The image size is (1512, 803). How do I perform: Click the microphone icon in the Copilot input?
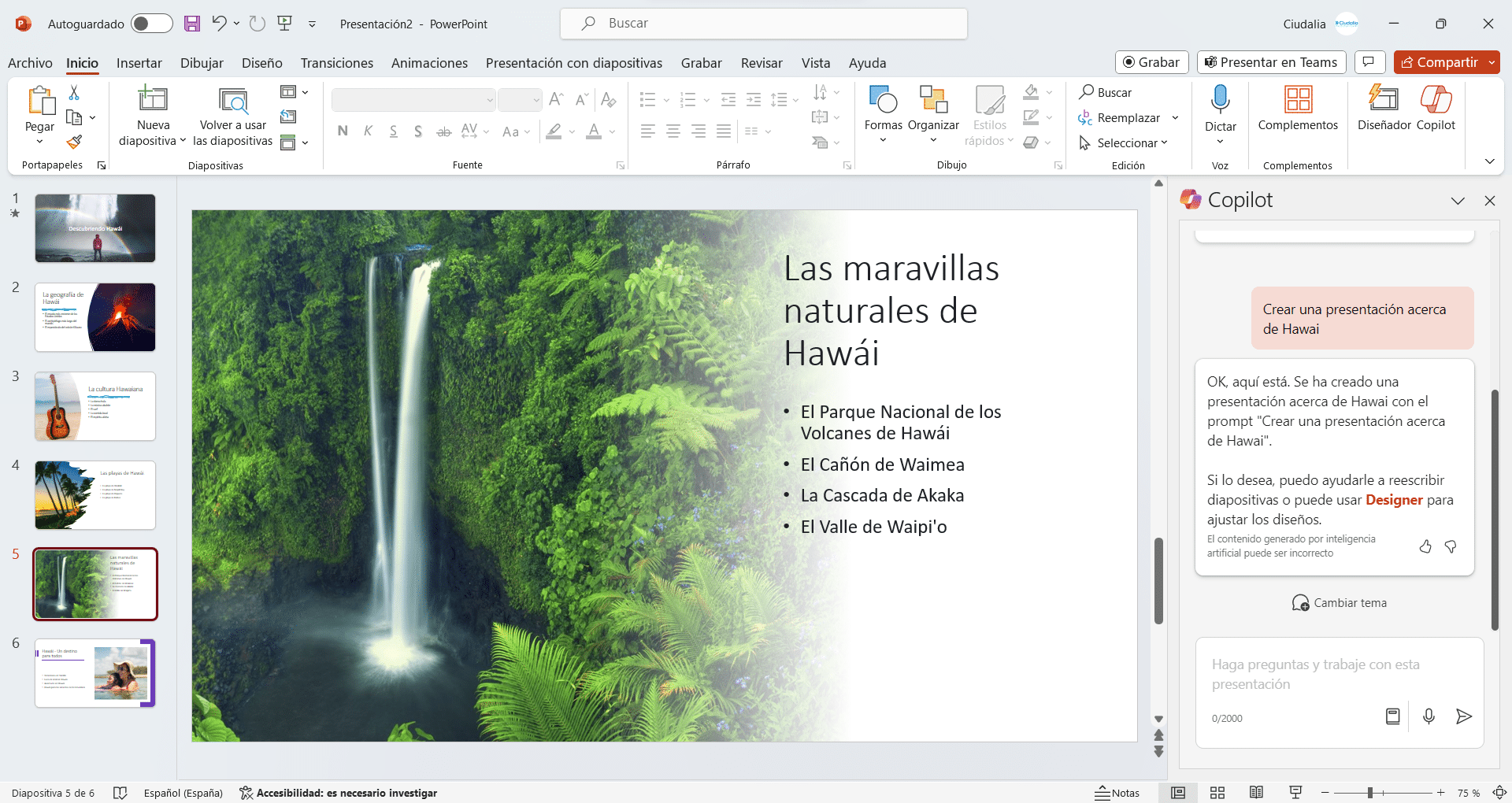coord(1429,716)
